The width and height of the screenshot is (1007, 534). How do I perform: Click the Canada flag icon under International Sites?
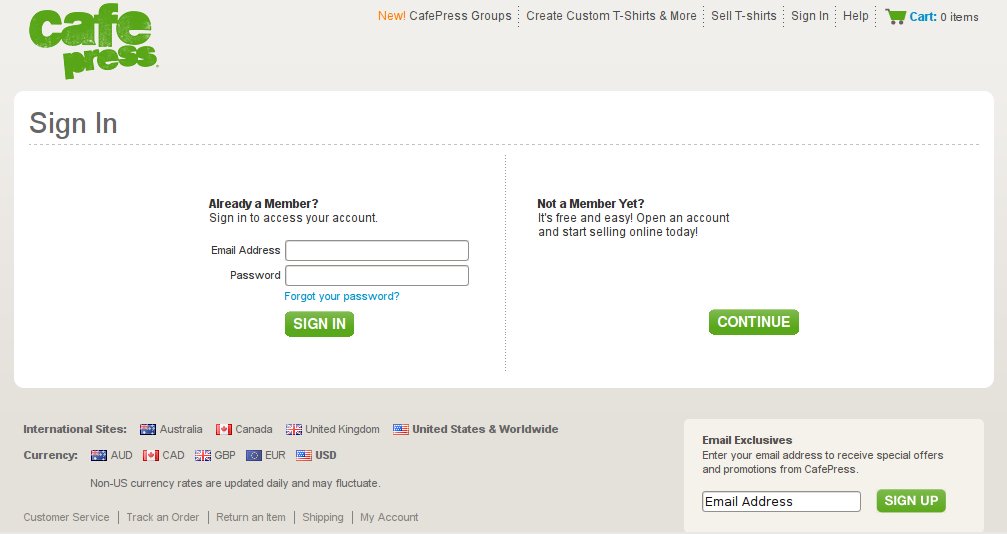click(x=223, y=429)
